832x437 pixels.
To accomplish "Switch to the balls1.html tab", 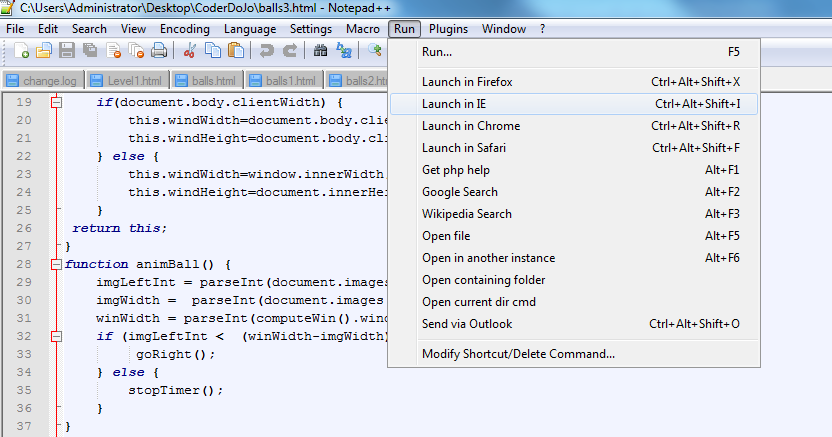I will pyautogui.click(x=284, y=81).
